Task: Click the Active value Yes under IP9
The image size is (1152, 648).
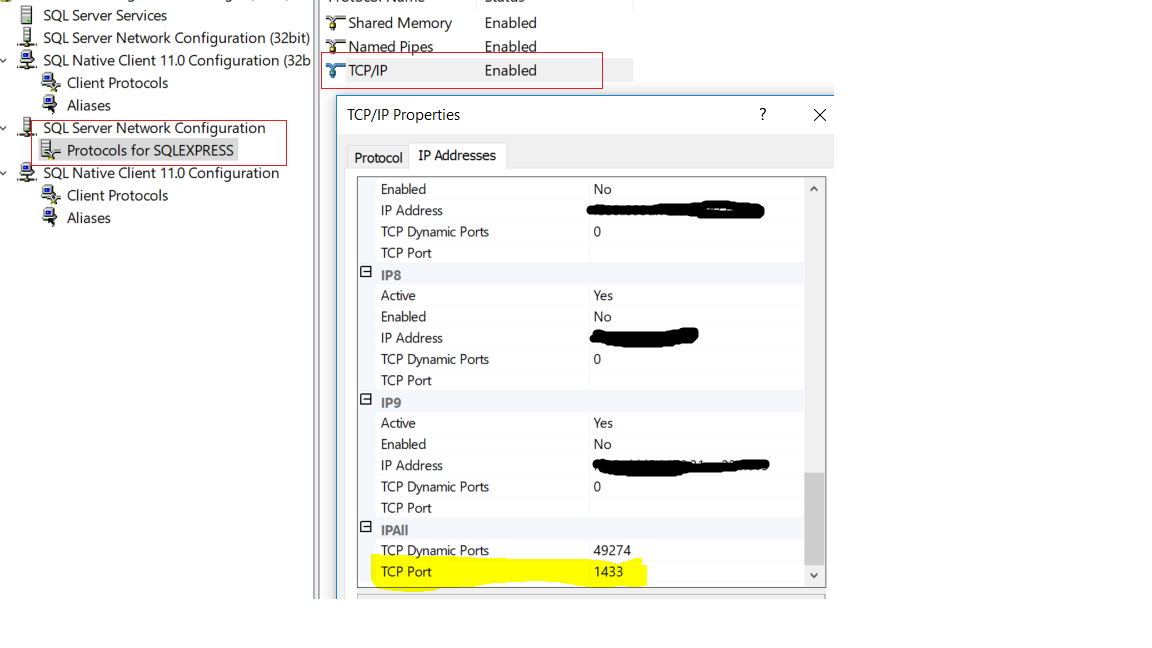Action: [603, 423]
